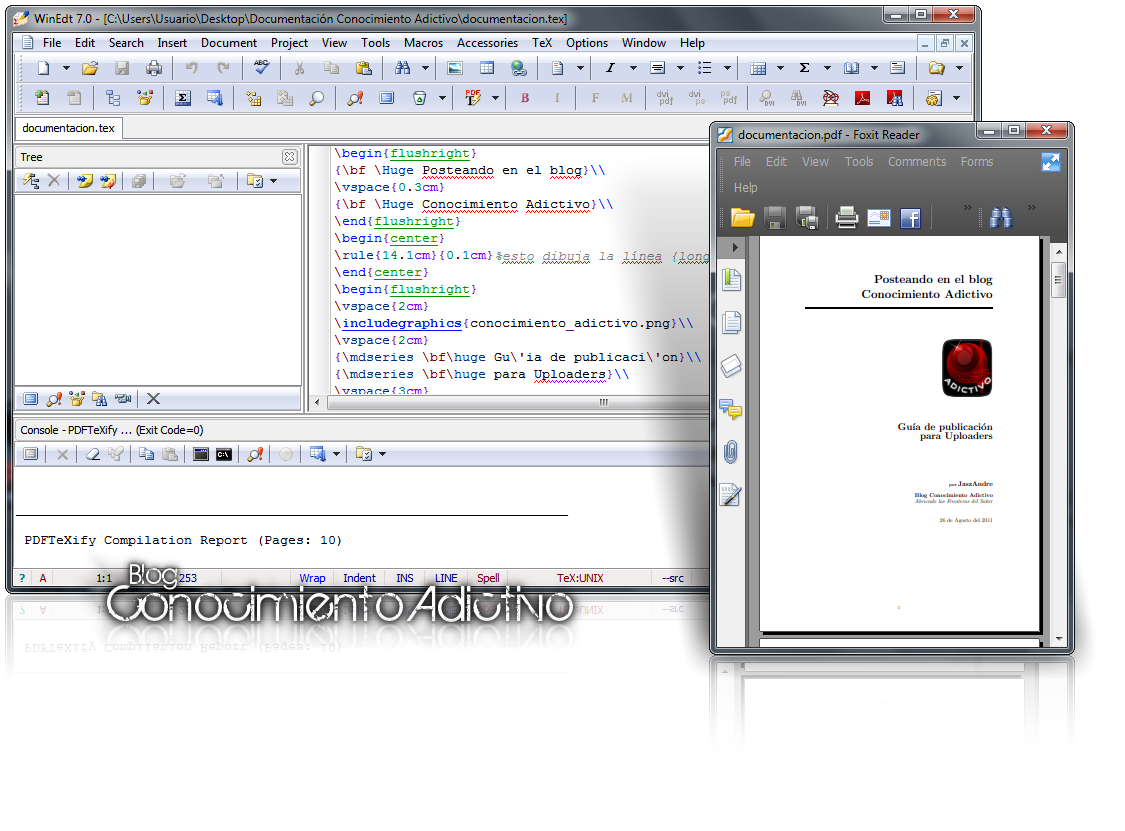Click the Foxit fullscreen expand button

[x=1050, y=162]
